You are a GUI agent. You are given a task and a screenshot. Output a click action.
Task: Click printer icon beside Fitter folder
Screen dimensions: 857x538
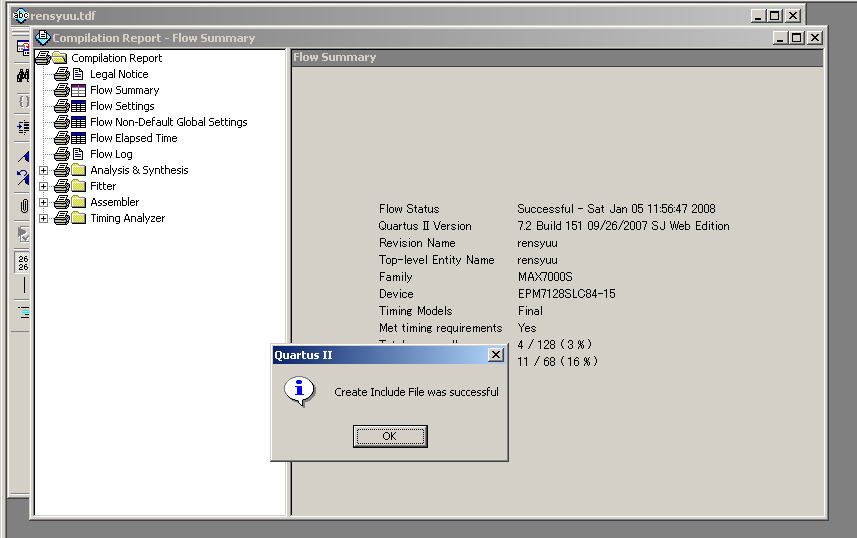62,186
